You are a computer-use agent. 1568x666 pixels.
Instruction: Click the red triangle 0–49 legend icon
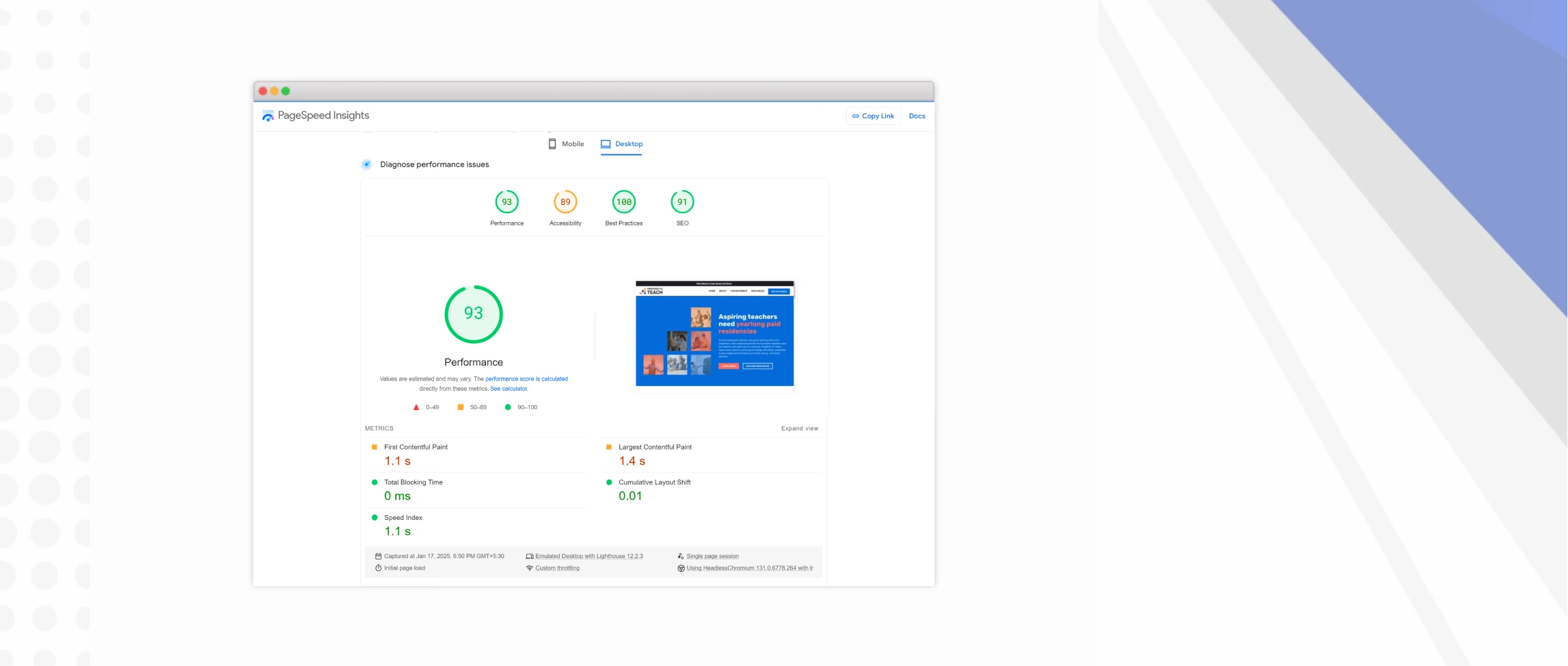(x=416, y=407)
